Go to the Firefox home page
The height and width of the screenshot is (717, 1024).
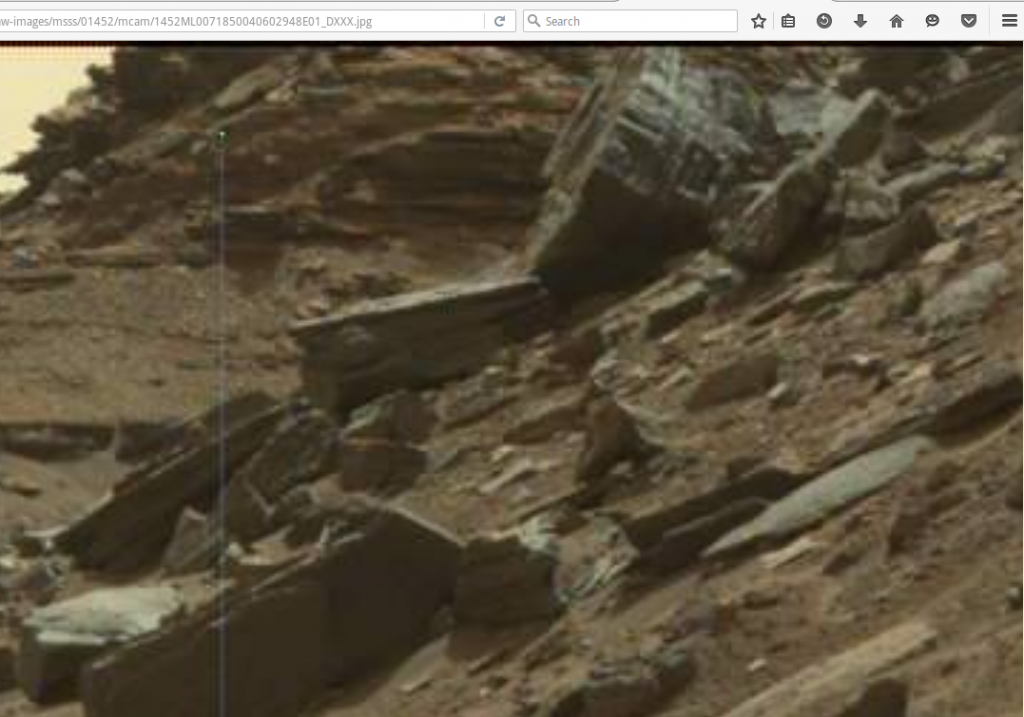(x=896, y=21)
